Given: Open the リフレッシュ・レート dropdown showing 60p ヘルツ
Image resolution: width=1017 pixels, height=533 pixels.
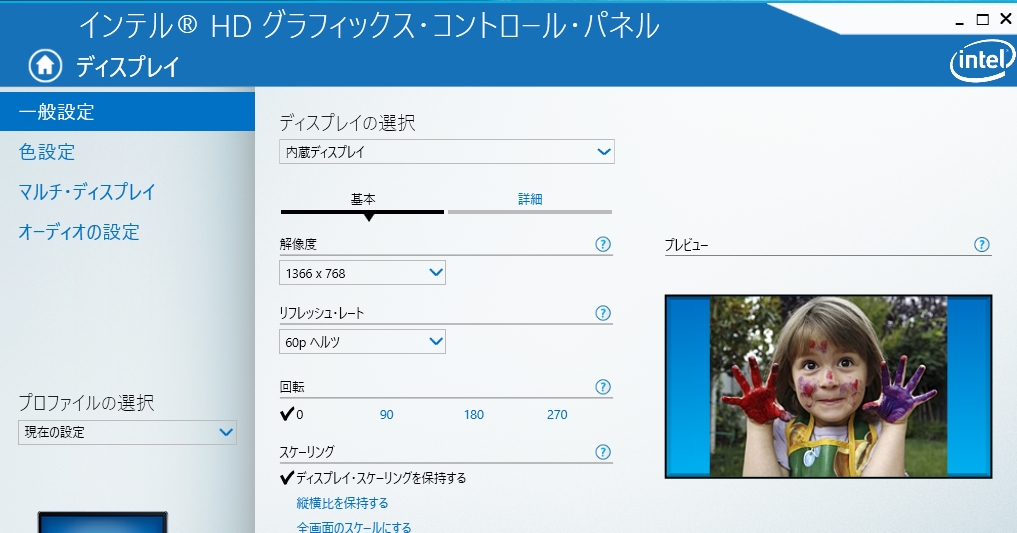Looking at the screenshot, I should [x=363, y=342].
